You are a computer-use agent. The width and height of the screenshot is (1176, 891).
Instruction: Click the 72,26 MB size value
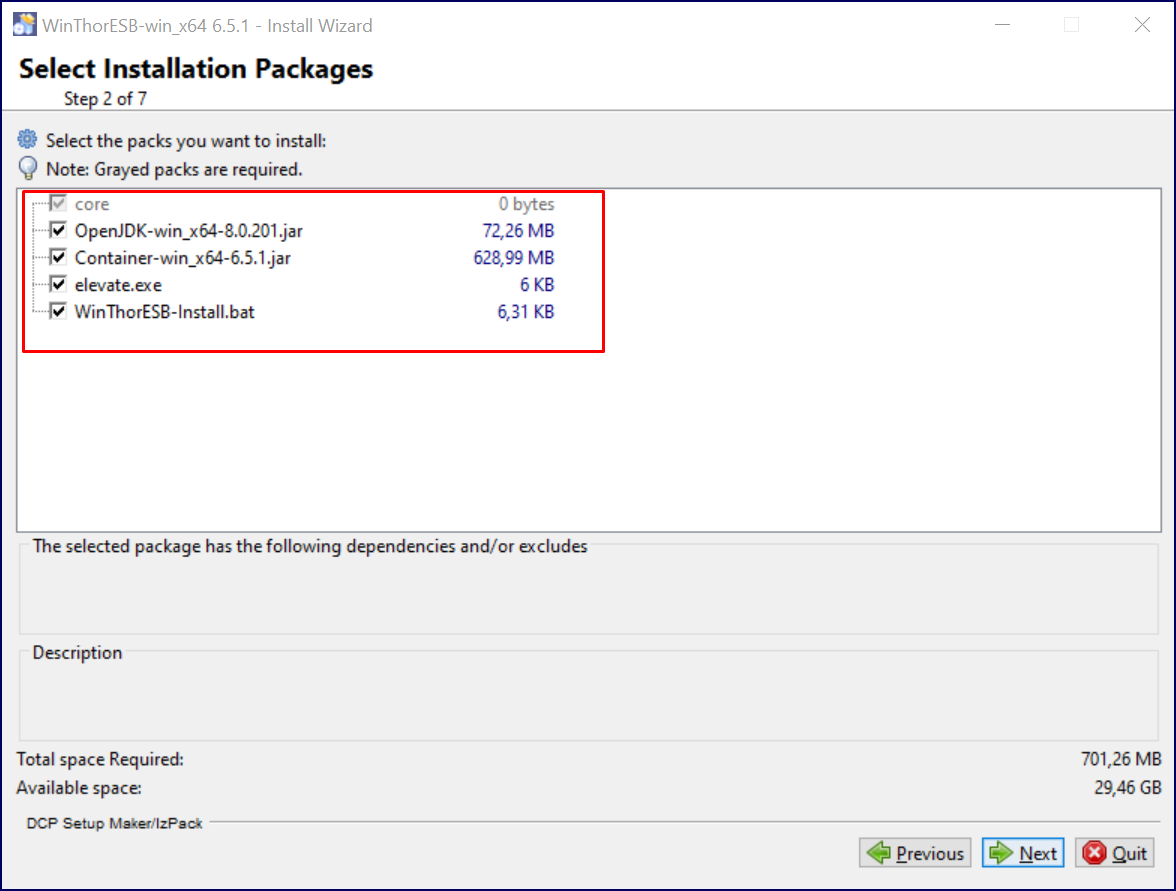[x=518, y=231]
